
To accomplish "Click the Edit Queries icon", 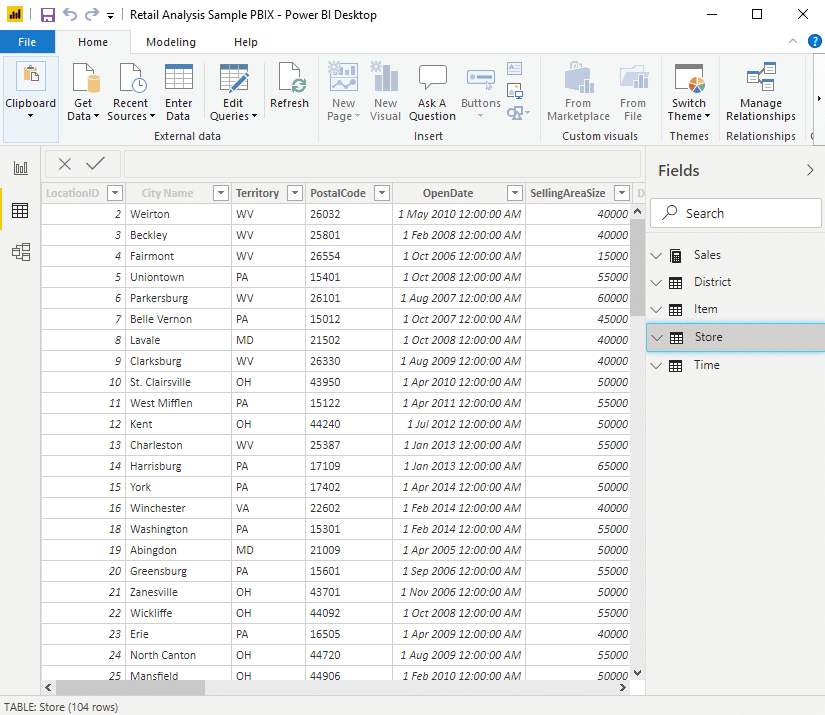I will coord(234,77).
